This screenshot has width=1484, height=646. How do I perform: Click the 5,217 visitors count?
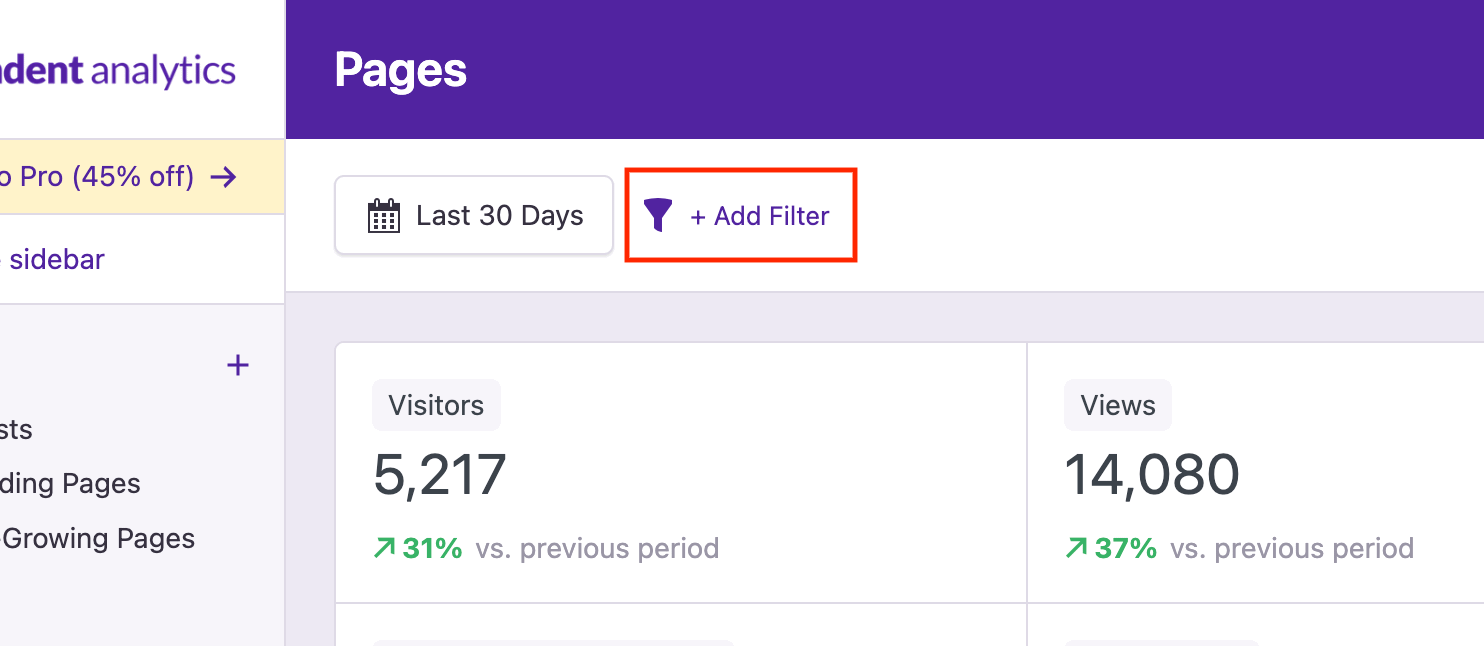(x=440, y=475)
